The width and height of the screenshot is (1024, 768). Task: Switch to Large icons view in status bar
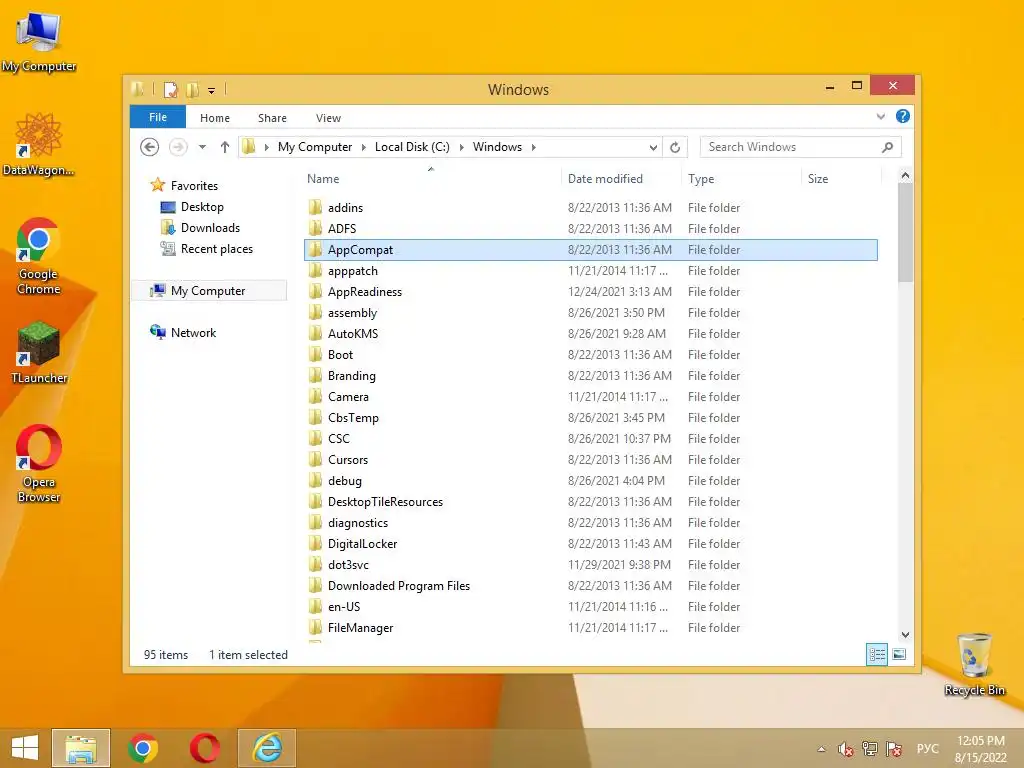pyautogui.click(x=899, y=654)
